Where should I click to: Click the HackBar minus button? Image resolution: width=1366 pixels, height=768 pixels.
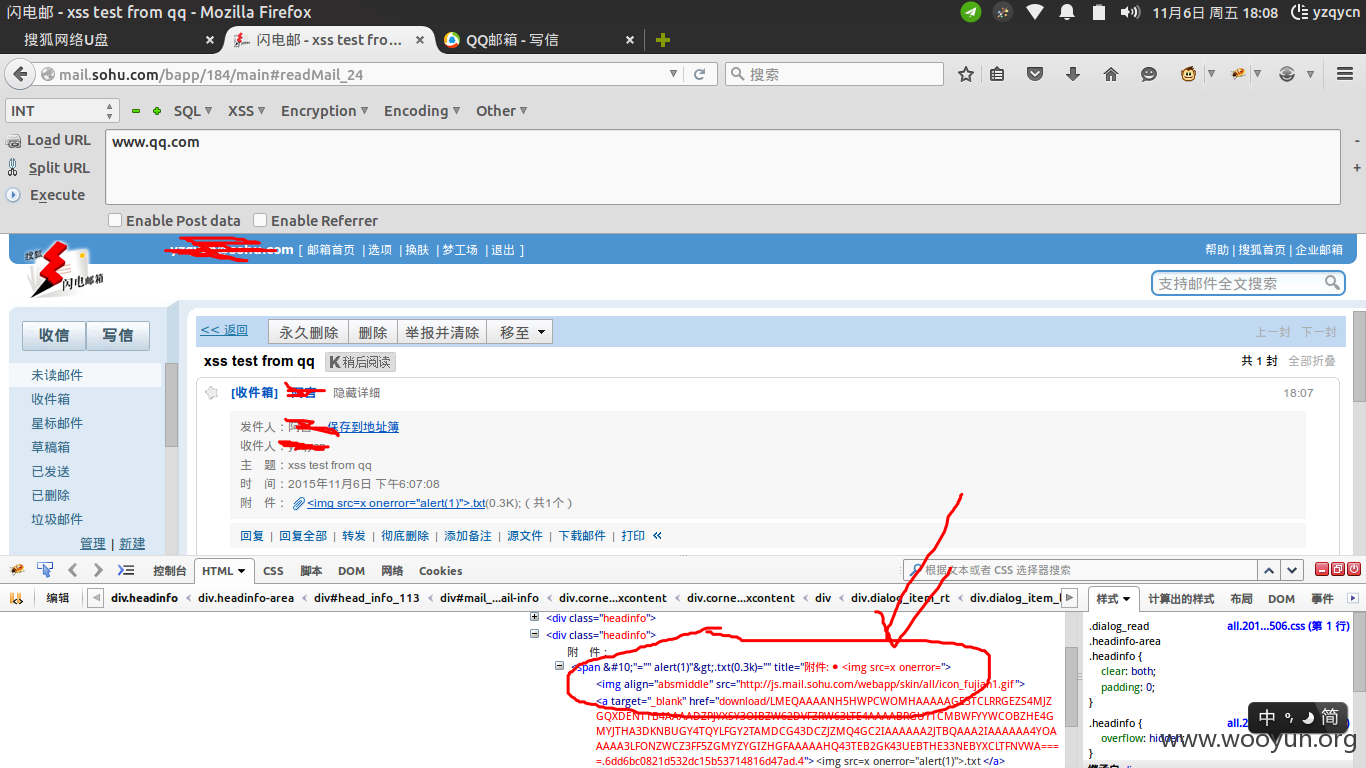point(136,111)
